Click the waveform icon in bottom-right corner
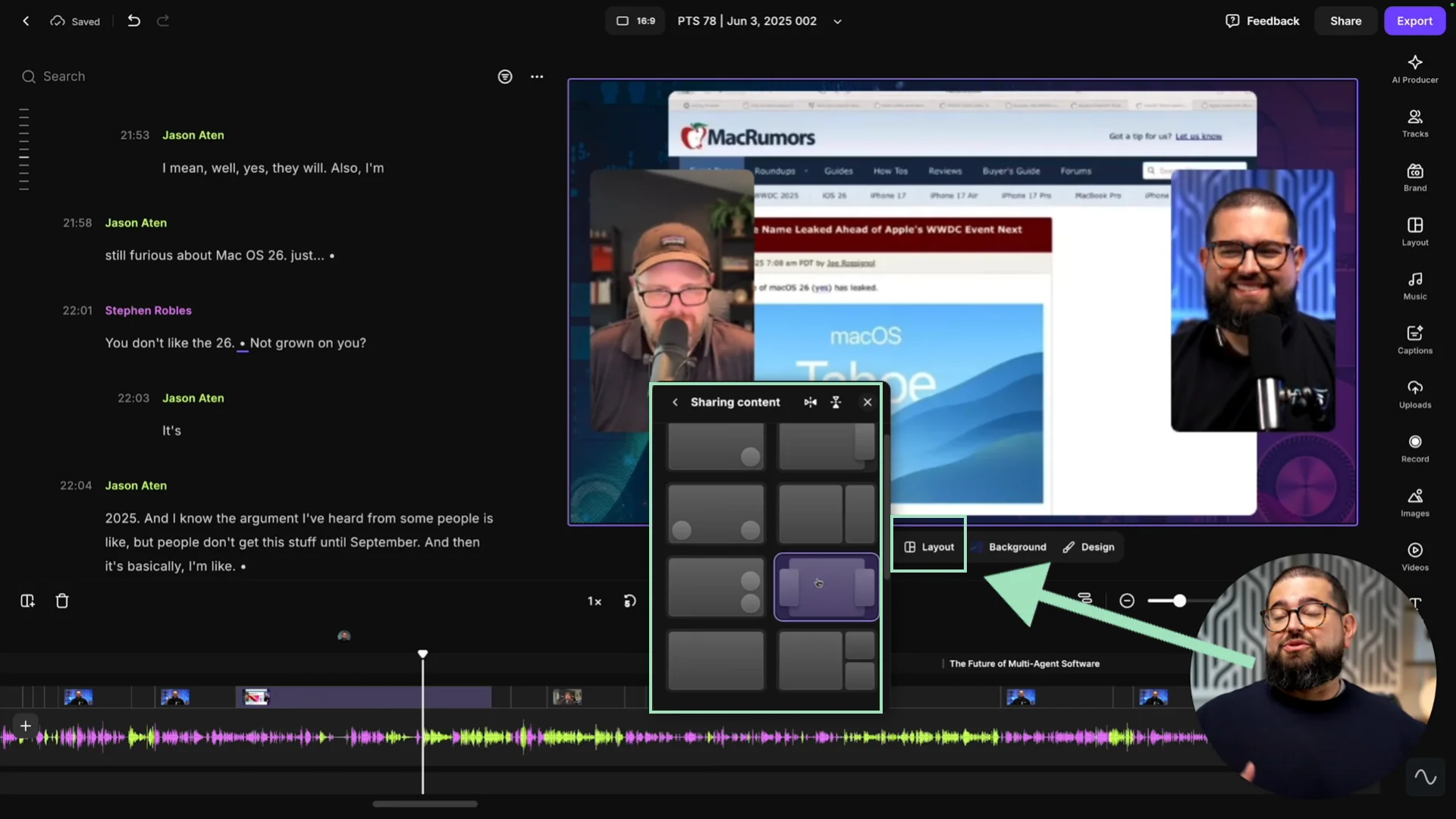This screenshot has width=1456, height=819. click(x=1425, y=777)
